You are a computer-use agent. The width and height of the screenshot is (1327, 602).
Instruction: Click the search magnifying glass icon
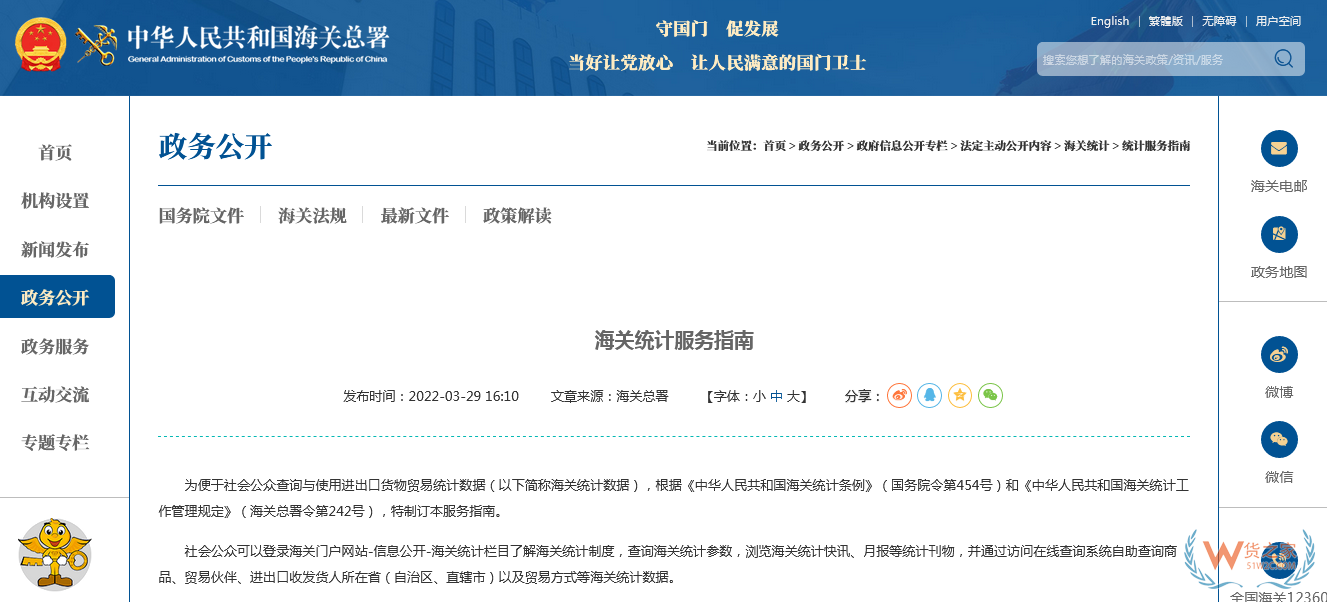[x=1283, y=59]
